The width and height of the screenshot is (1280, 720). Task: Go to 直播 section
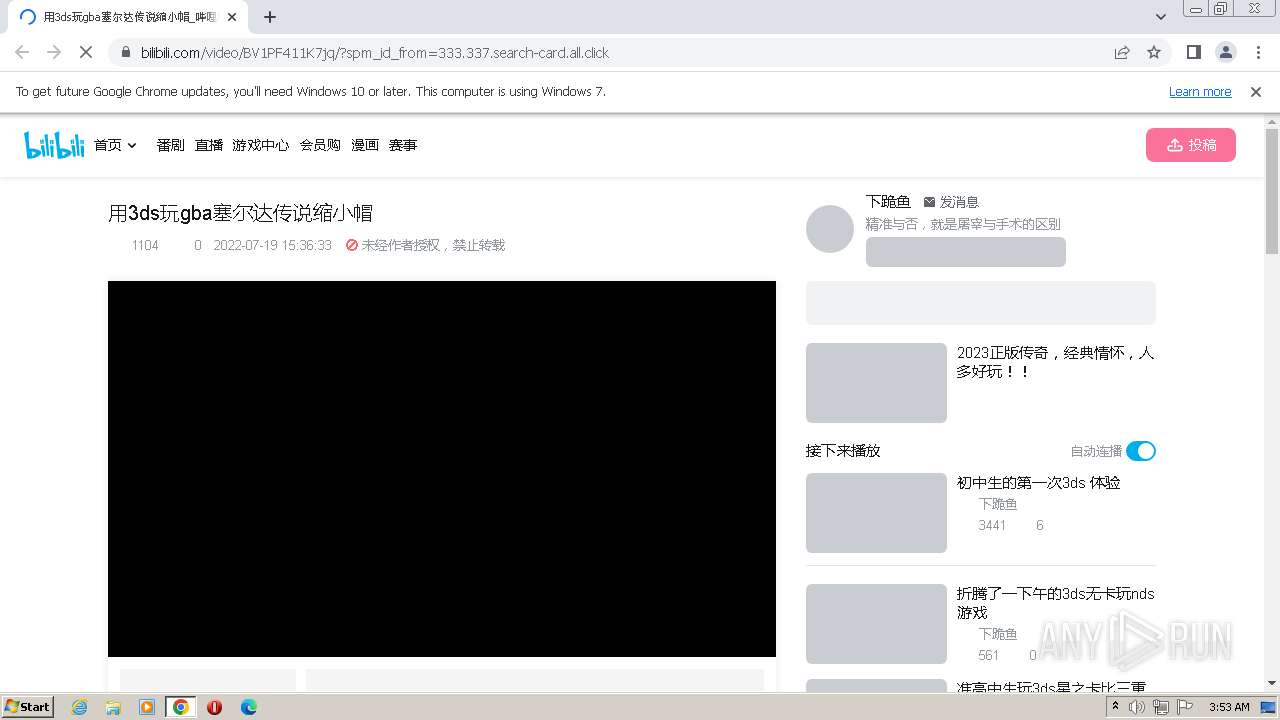pyautogui.click(x=209, y=145)
